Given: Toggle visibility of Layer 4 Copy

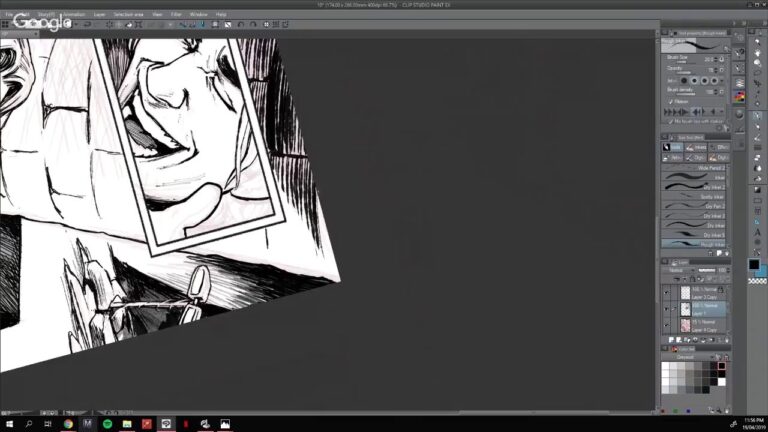Looking at the screenshot, I should pyautogui.click(x=666, y=325).
